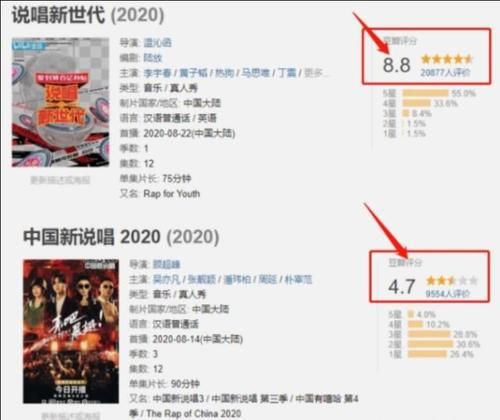The image size is (500, 420).
Task: Click the writer link 陆放
Action: [153, 58]
